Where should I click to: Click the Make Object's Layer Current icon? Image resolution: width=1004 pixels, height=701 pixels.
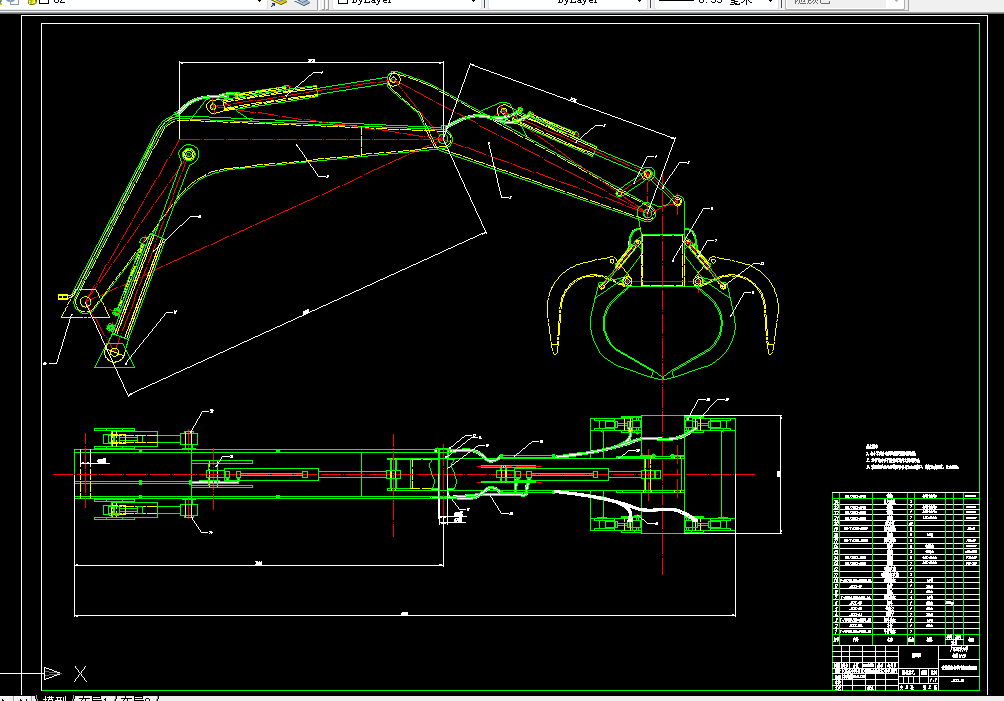click(279, 2)
